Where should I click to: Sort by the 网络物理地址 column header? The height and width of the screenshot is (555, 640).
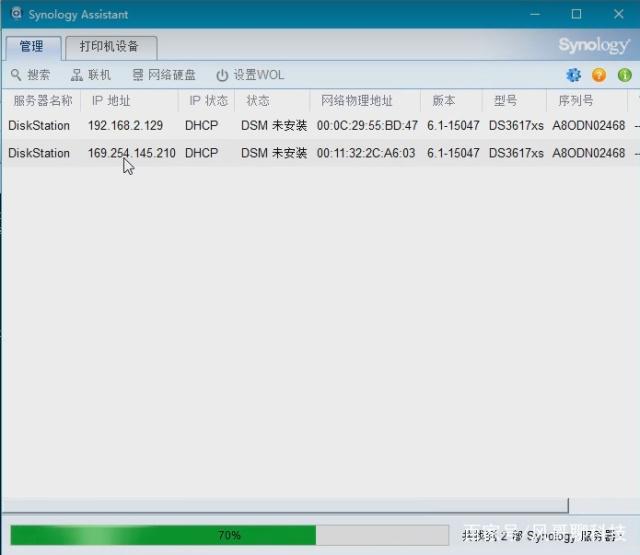pos(365,101)
